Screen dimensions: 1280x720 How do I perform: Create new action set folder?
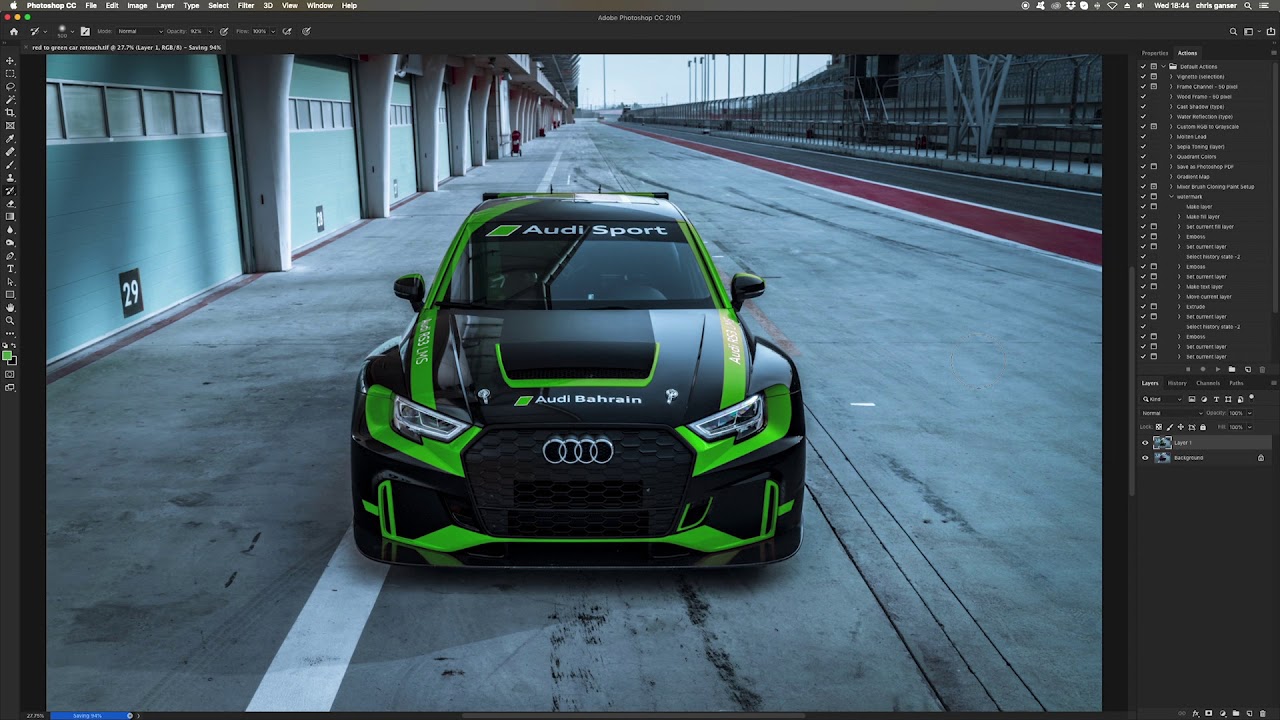coord(1232,369)
